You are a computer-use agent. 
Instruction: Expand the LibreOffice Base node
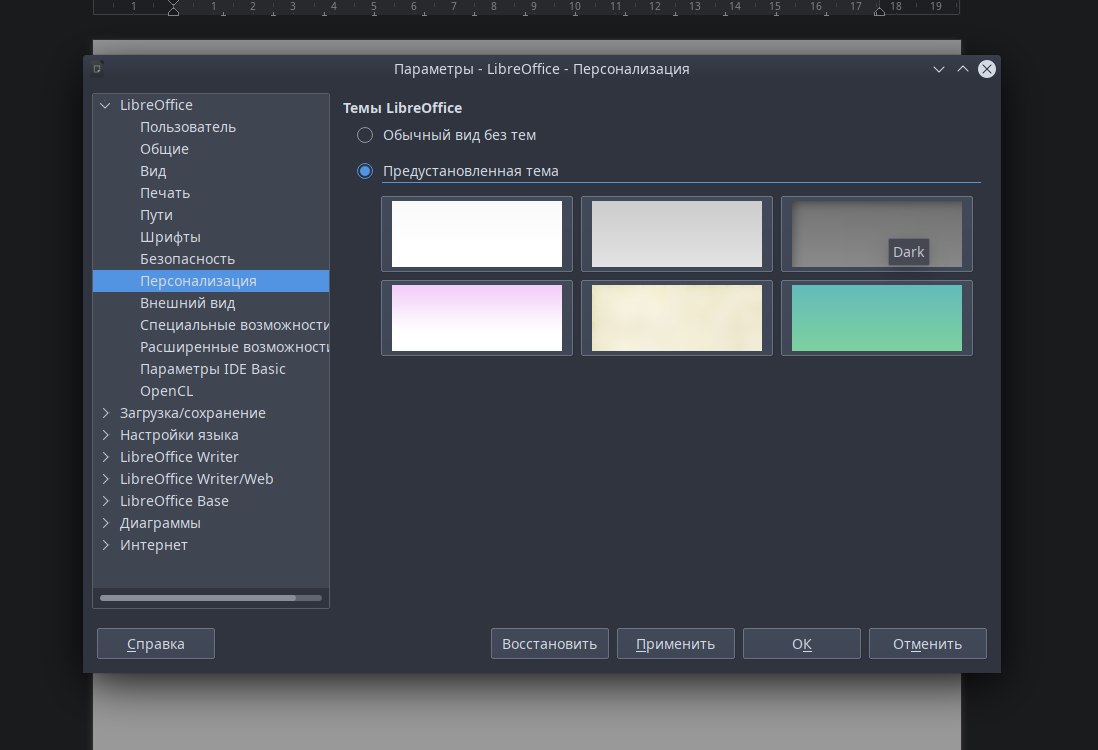click(105, 501)
